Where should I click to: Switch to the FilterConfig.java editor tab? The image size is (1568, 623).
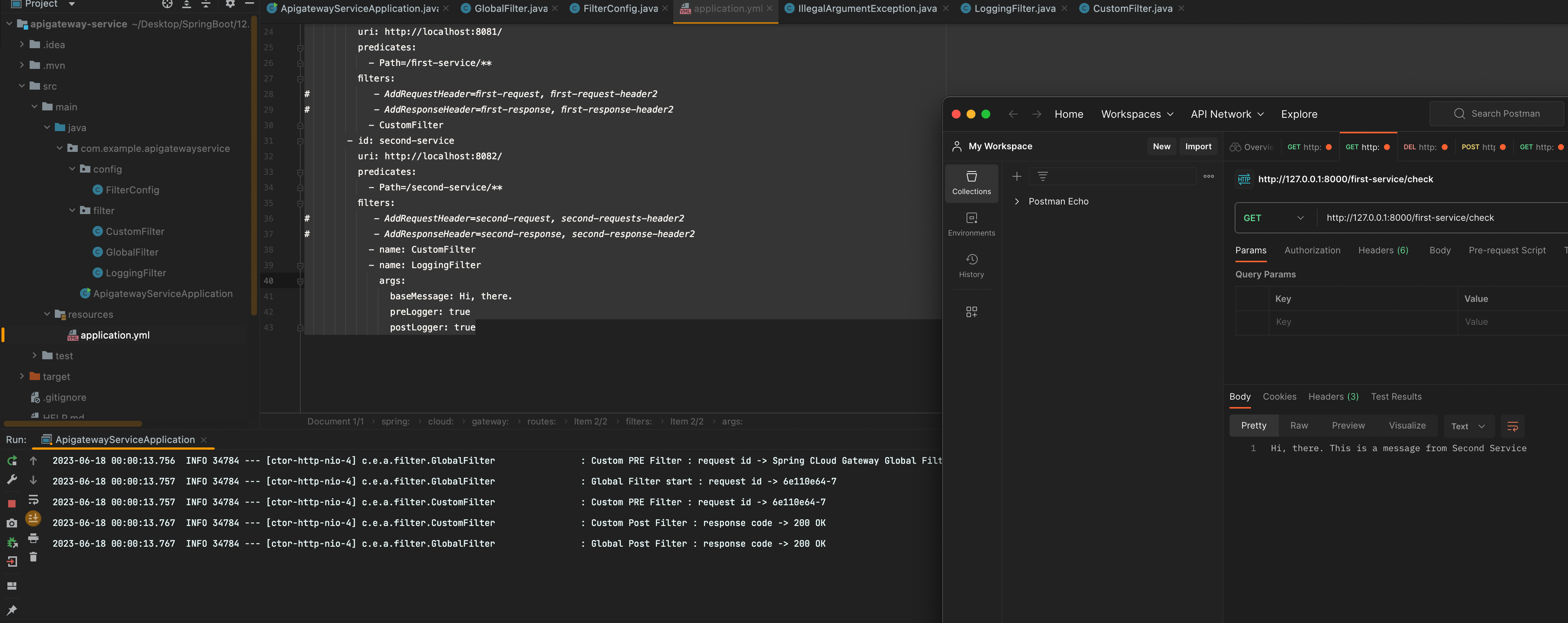point(620,9)
